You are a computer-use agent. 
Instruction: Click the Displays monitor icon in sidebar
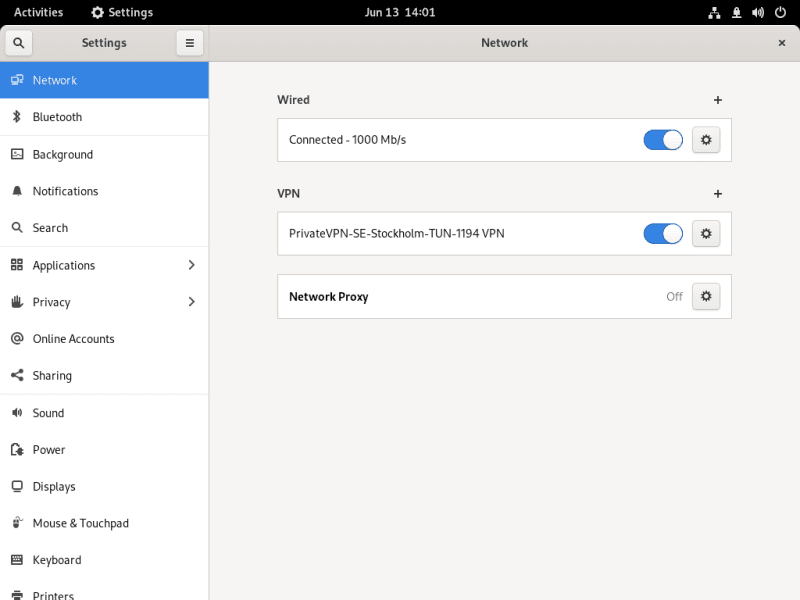coord(17,486)
